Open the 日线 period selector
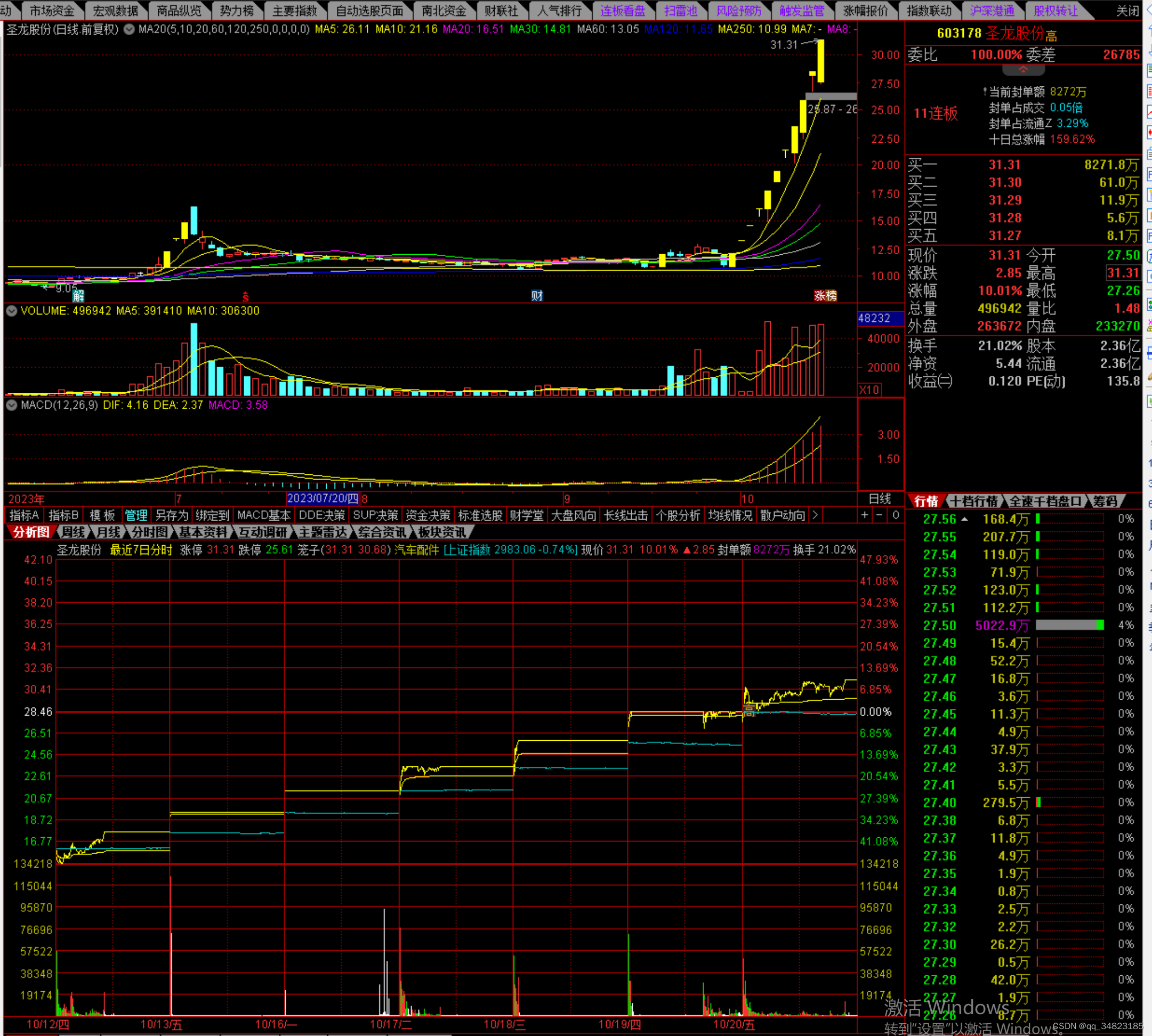1152x1036 pixels. click(879, 499)
